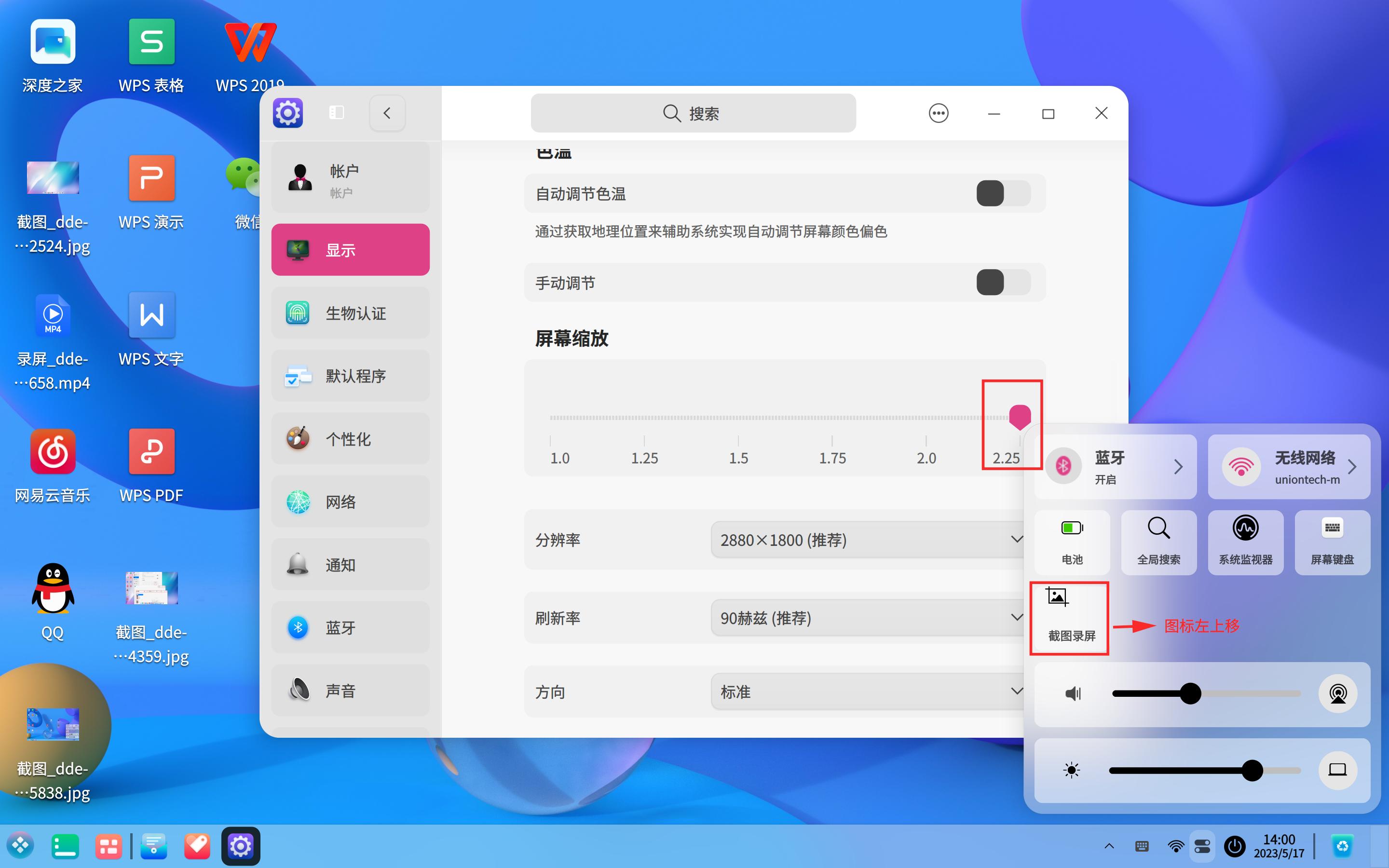Launch 全局搜索 from the control center

(1159, 542)
